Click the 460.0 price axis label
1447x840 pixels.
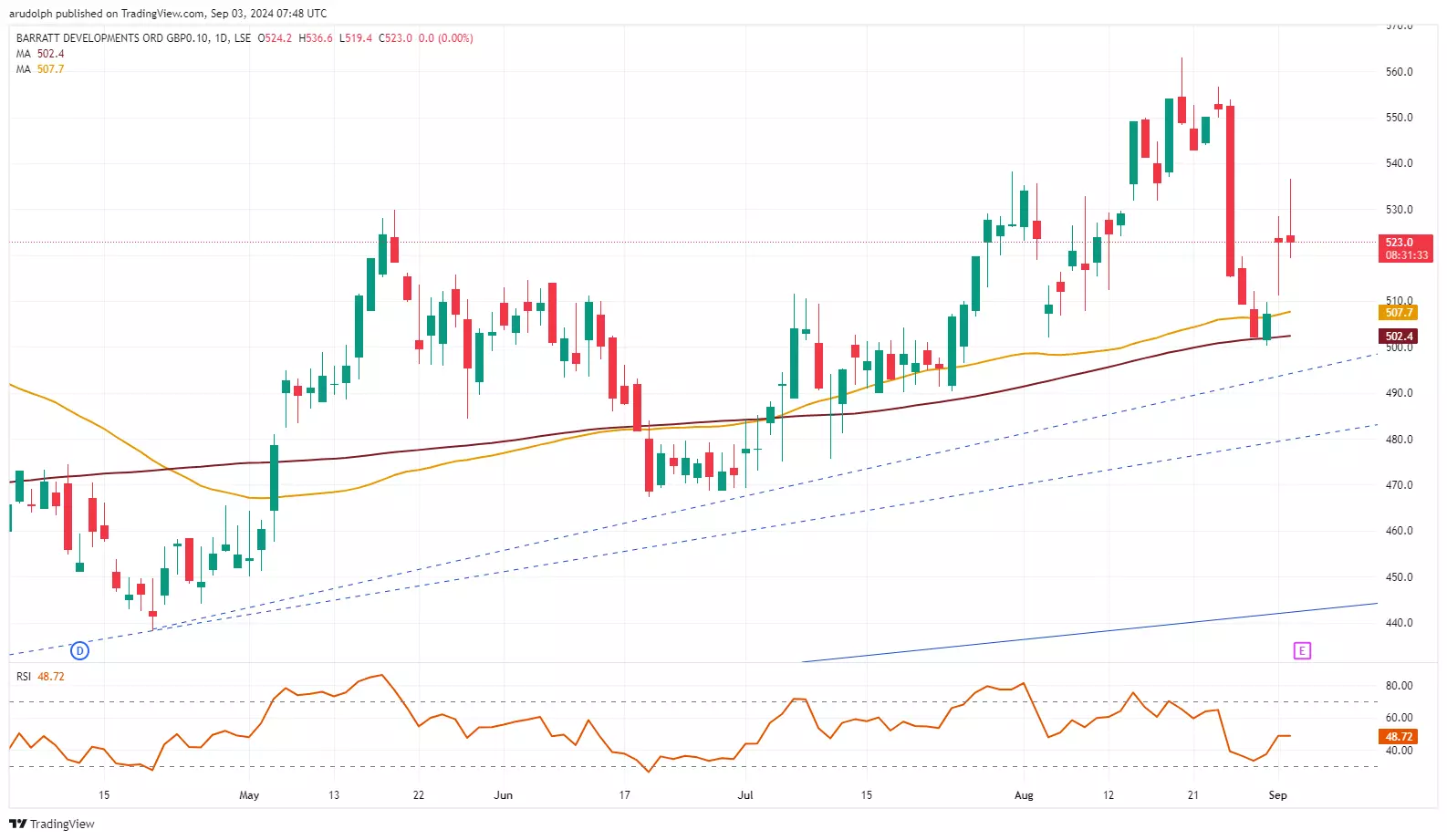(1399, 531)
